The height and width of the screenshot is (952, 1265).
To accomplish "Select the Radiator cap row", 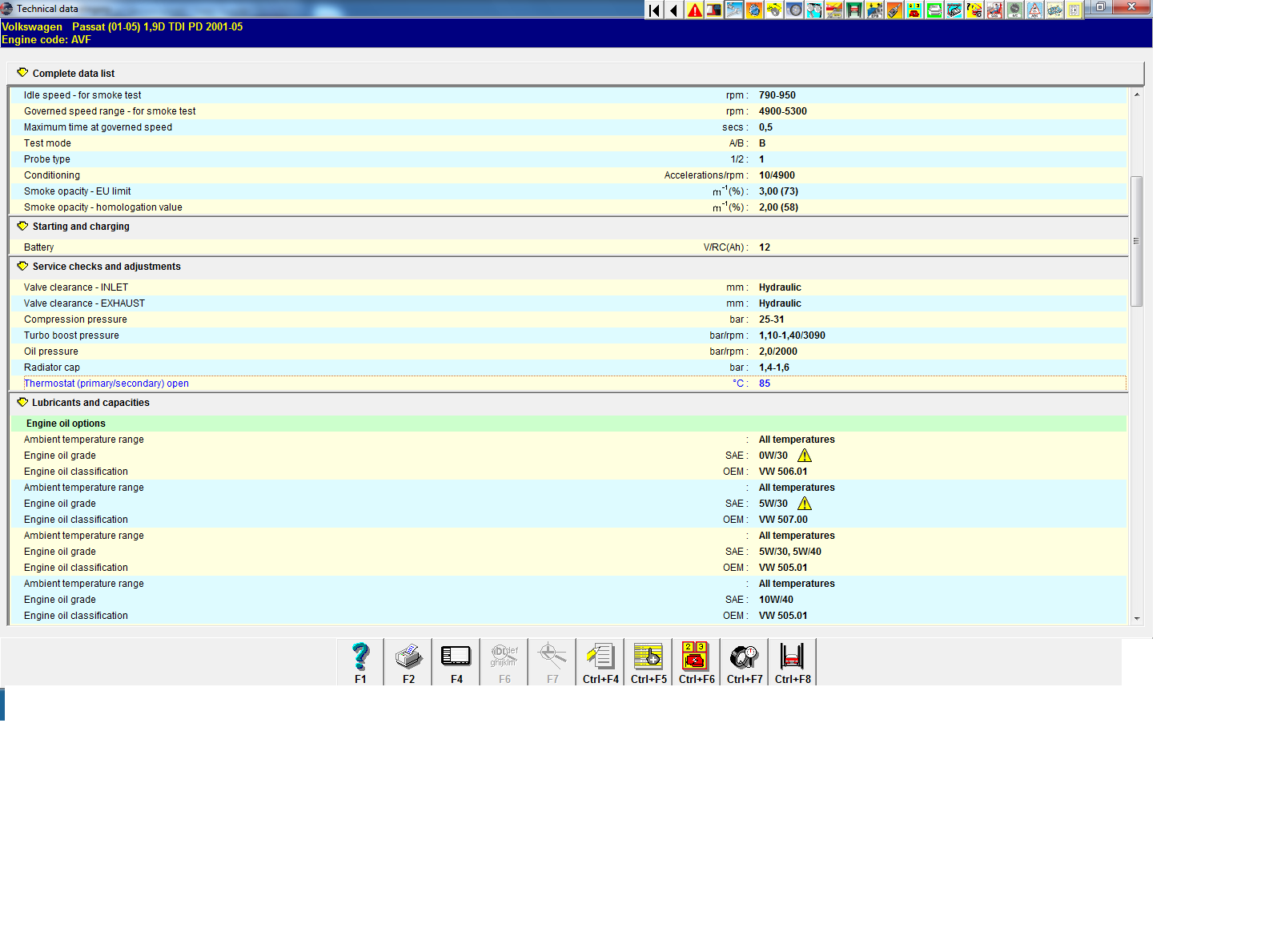I will coord(568,368).
